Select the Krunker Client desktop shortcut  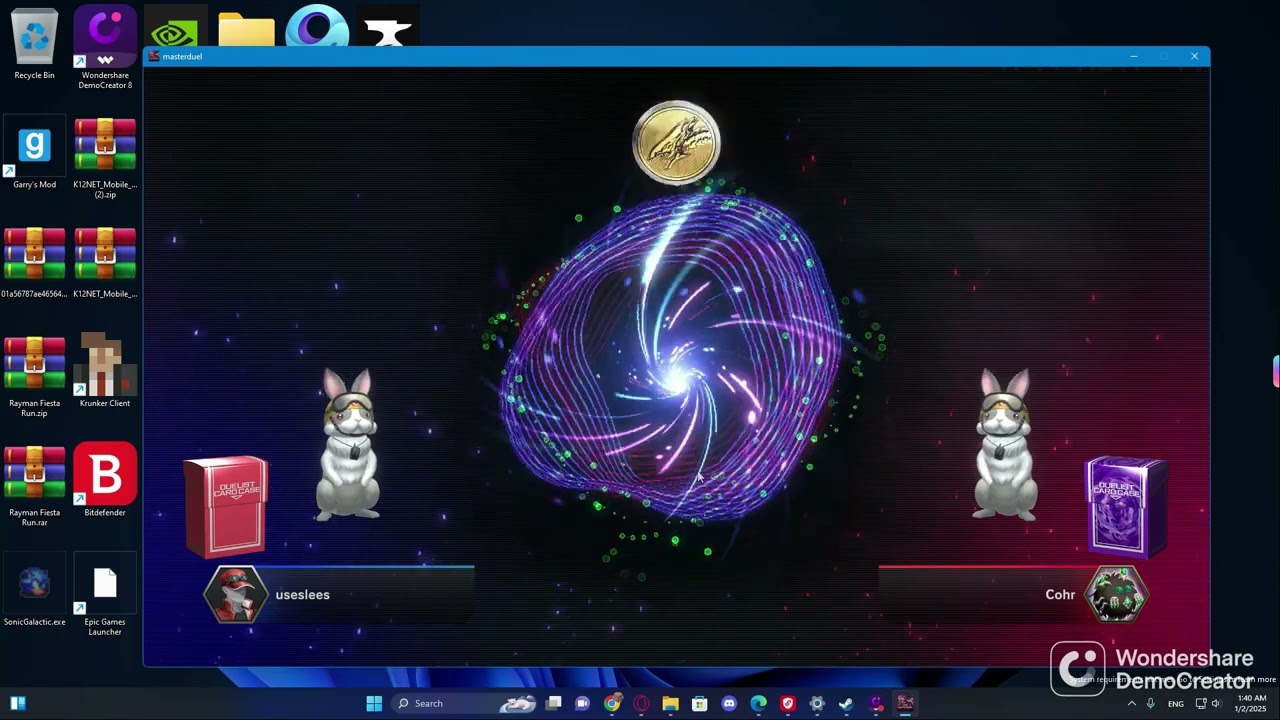105,372
